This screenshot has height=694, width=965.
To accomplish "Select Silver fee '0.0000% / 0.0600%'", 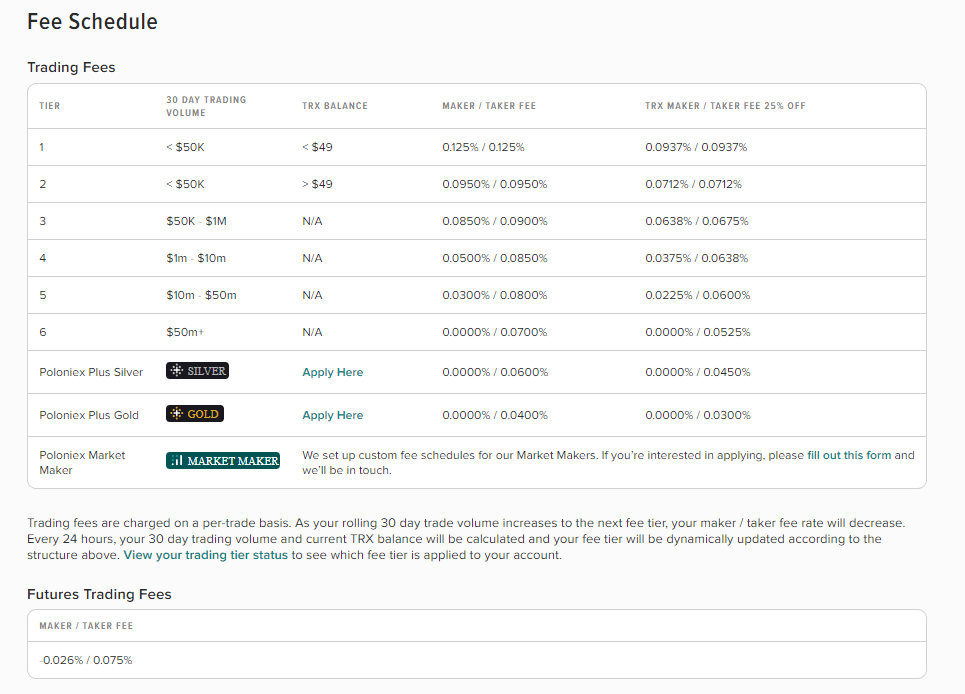I will [495, 372].
